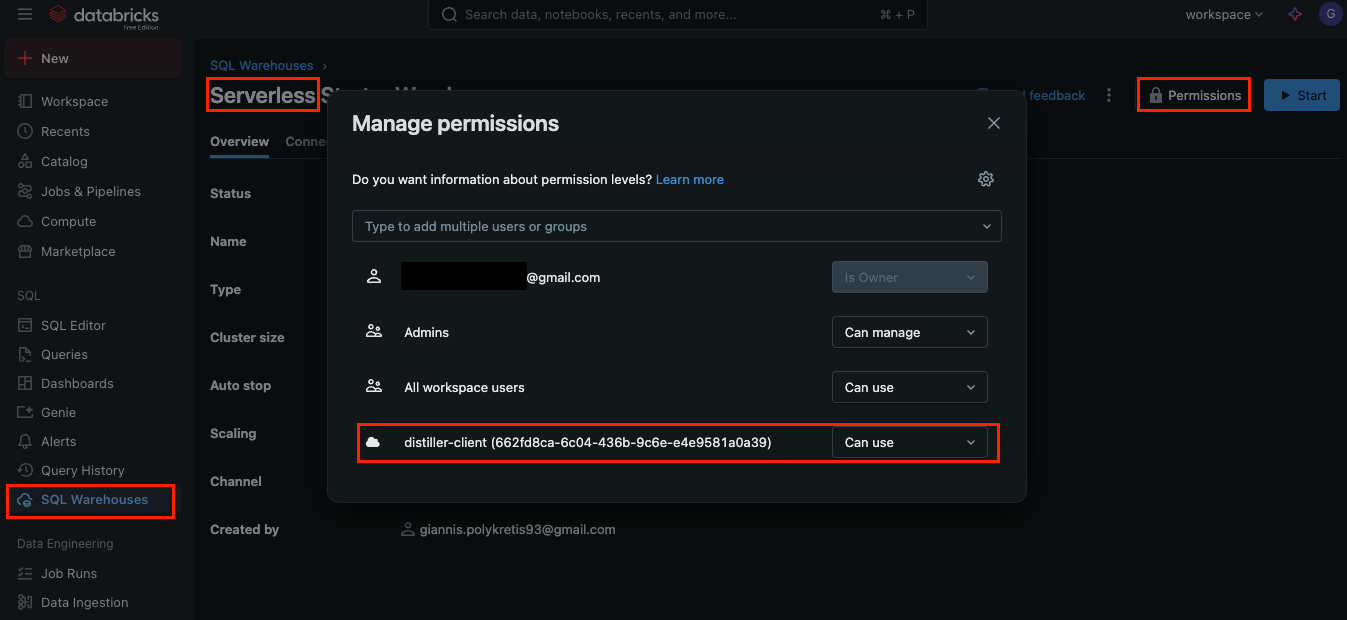Open the three-dot more options menu
Viewport: 1347px width, 620px height.
(x=1108, y=95)
